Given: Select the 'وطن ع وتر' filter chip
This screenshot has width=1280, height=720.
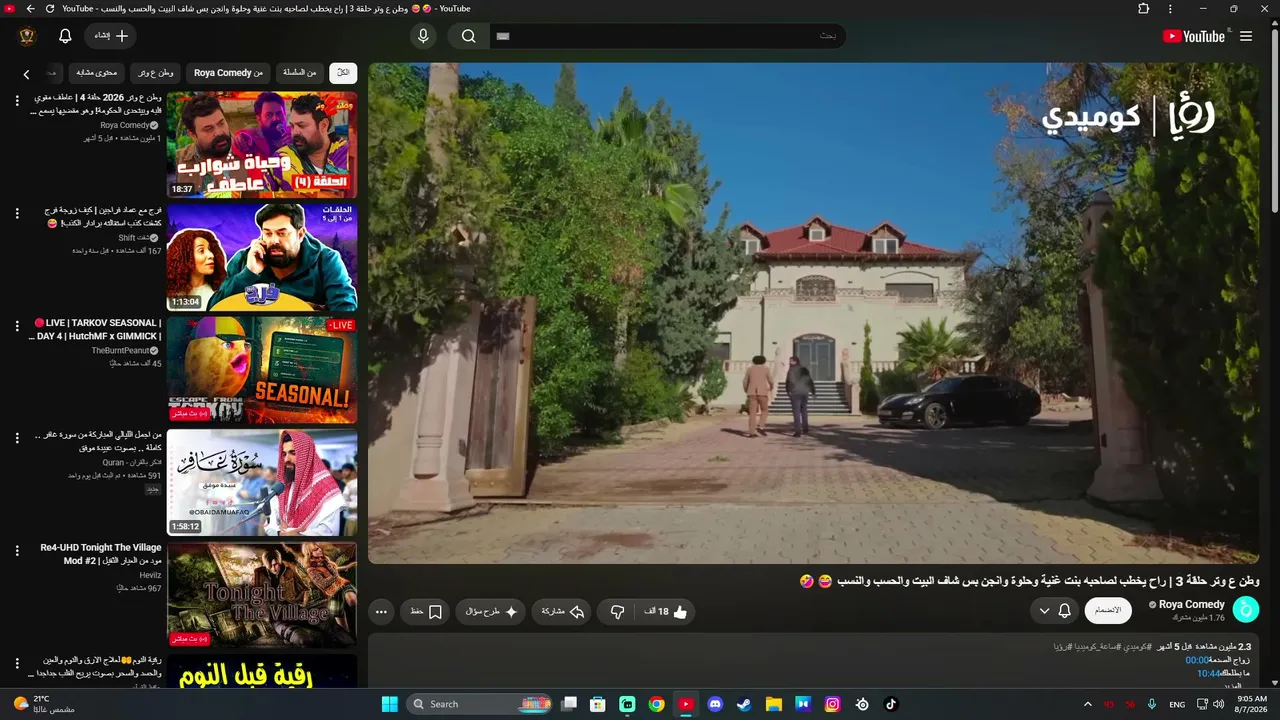Looking at the screenshot, I should pos(156,72).
